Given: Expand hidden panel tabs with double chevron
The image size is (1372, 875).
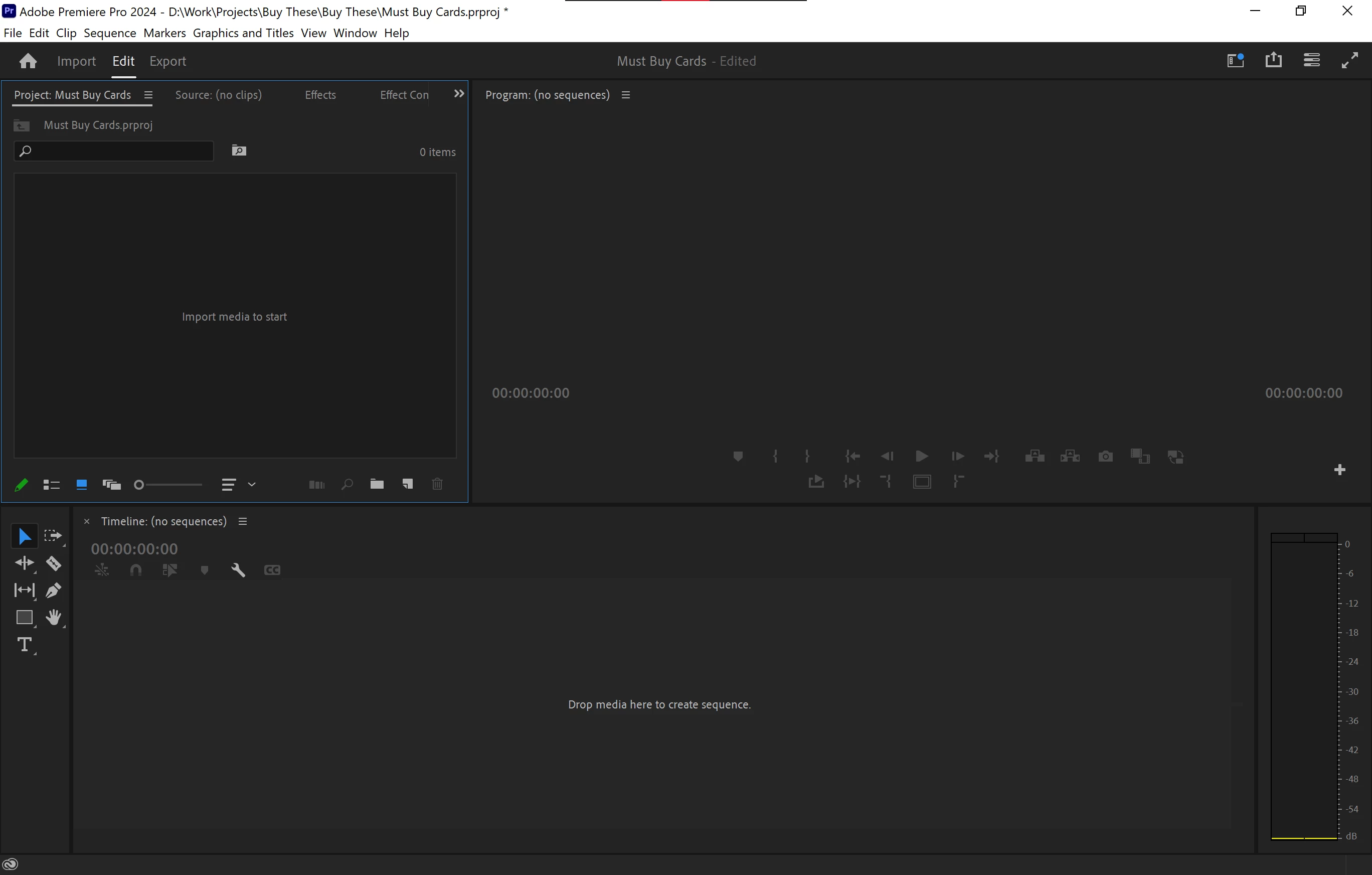Looking at the screenshot, I should [x=459, y=94].
